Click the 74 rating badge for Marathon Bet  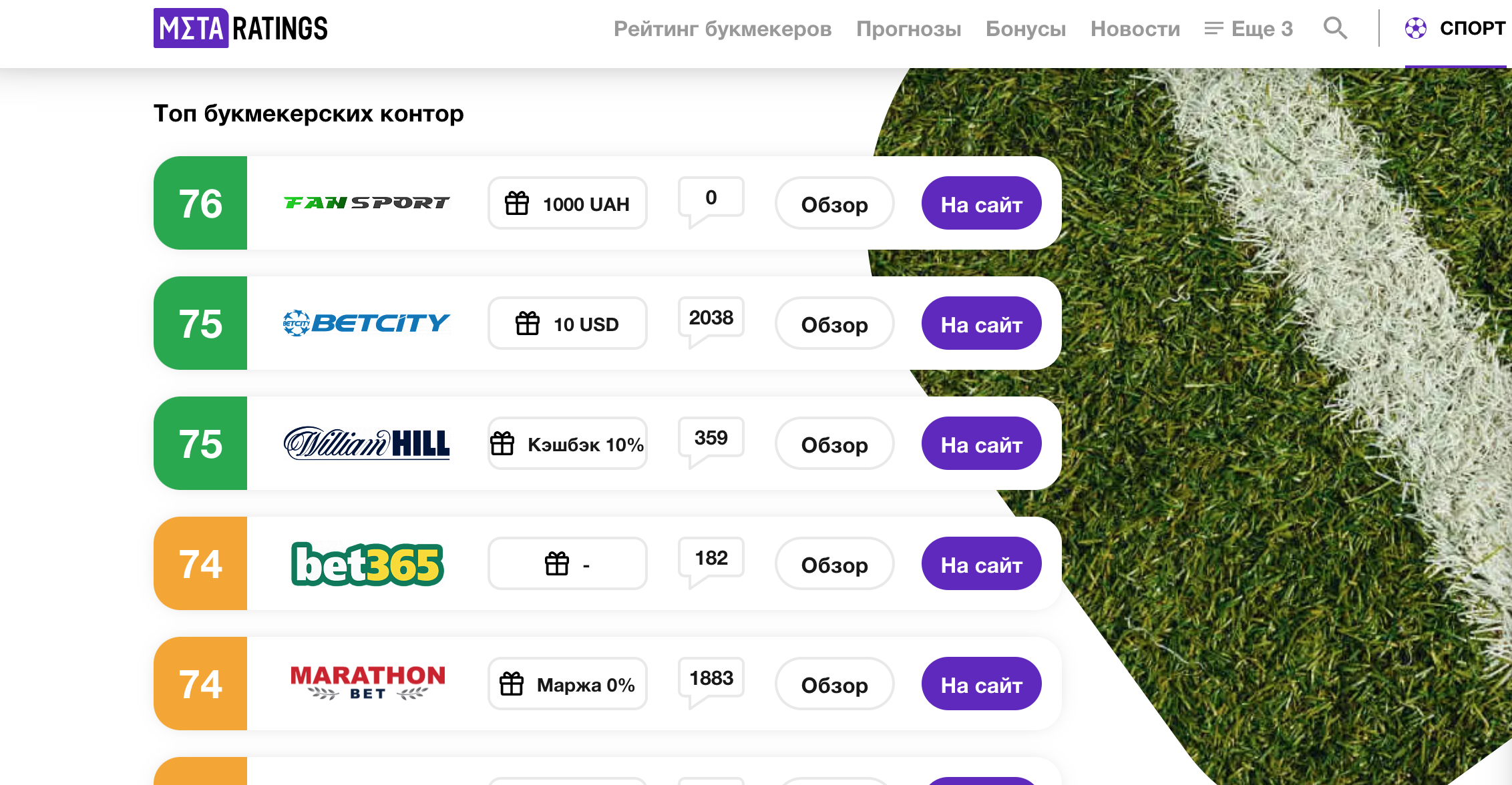click(200, 684)
